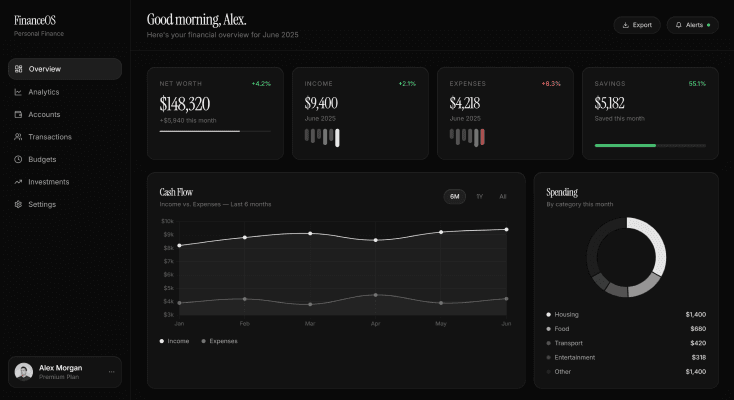Click the Alex Morgan profile name
734x400 pixels.
(x=60, y=368)
